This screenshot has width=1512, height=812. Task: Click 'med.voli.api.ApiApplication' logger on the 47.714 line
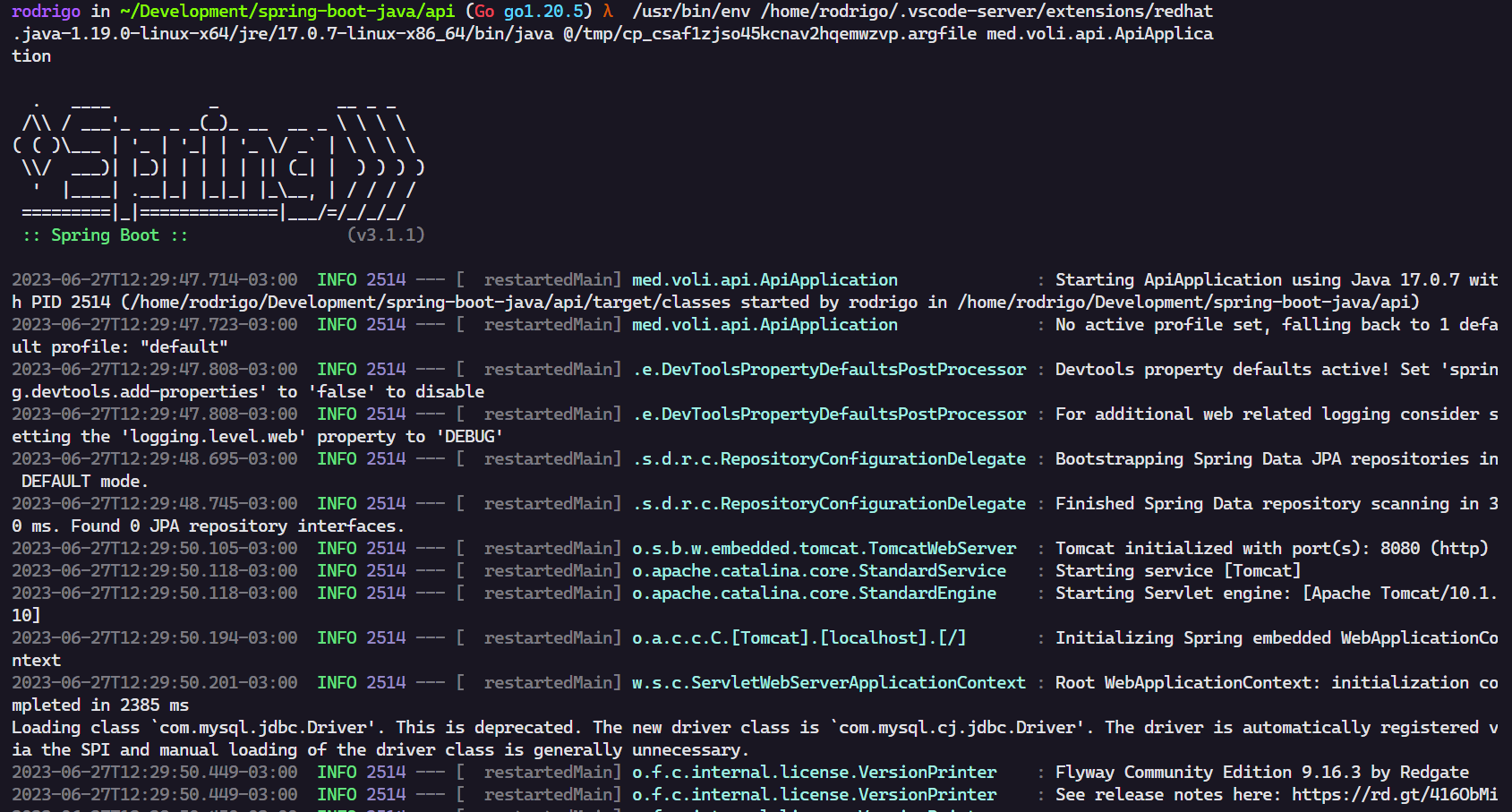pyautogui.click(x=765, y=279)
